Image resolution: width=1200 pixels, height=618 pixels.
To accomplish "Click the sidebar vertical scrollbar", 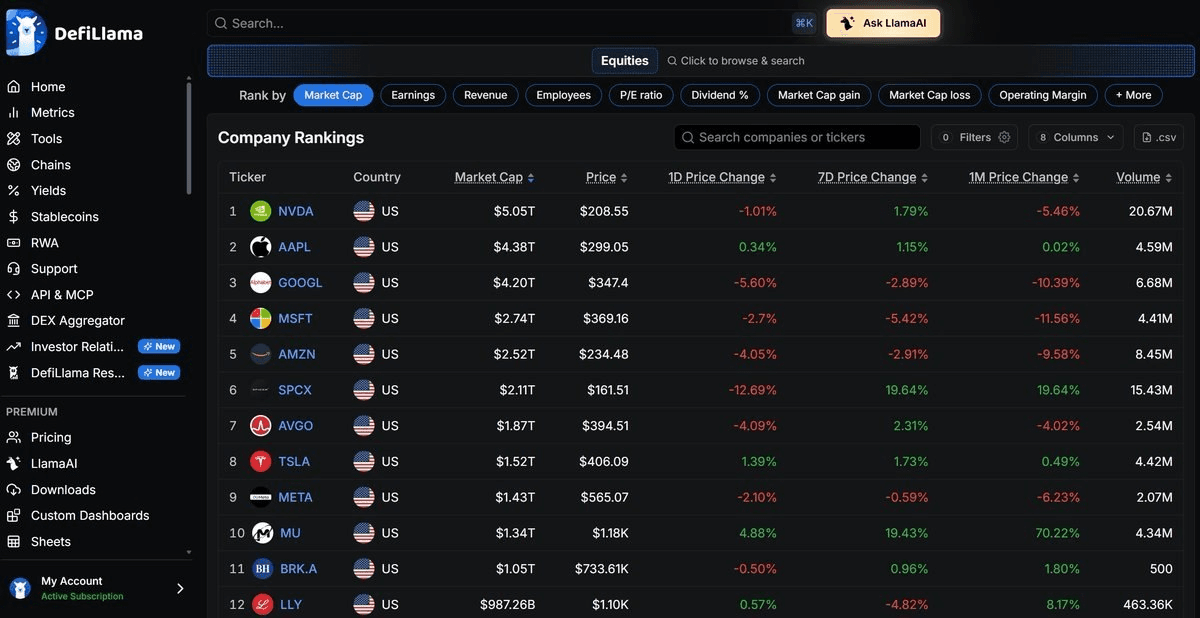I will tap(189, 137).
